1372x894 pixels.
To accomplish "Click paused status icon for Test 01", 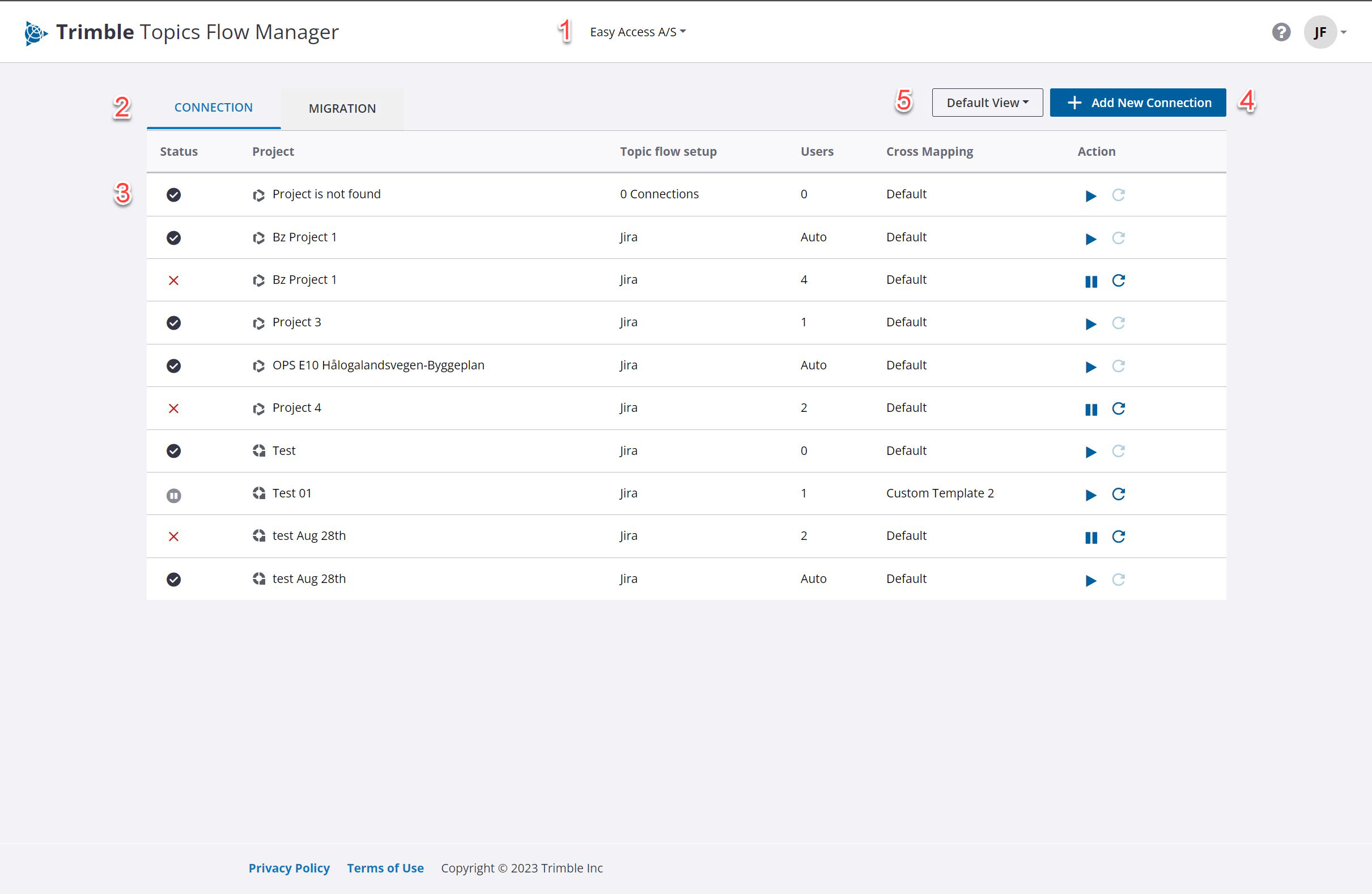I will [x=173, y=495].
